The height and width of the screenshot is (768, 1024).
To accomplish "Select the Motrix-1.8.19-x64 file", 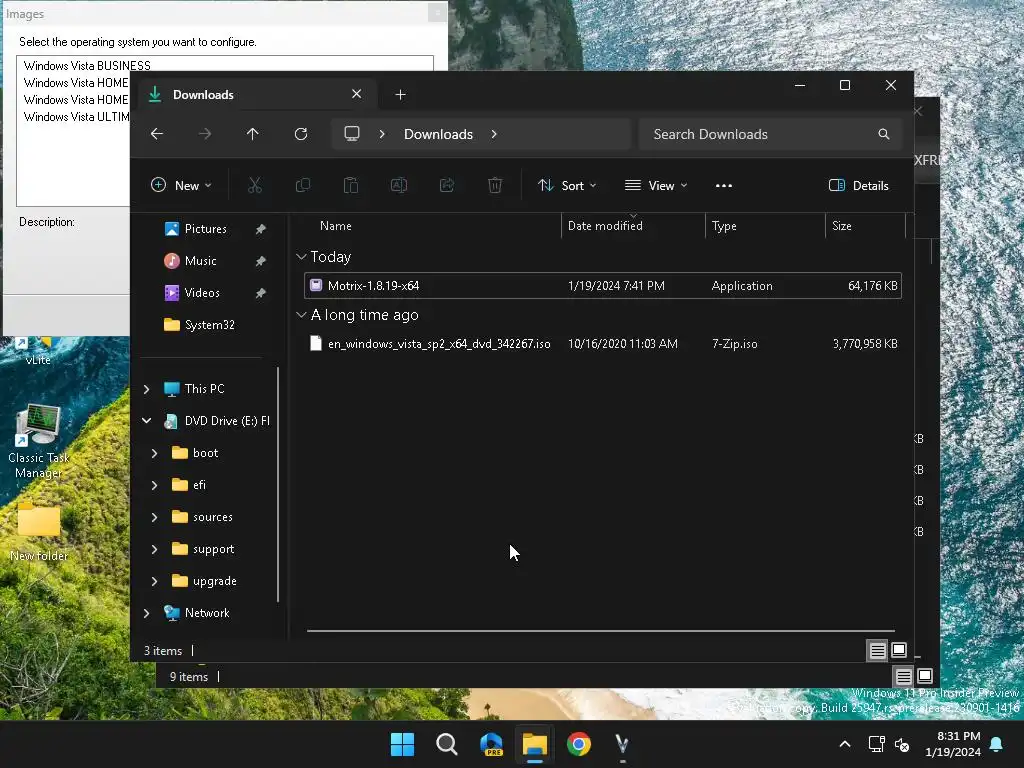I will click(x=603, y=285).
